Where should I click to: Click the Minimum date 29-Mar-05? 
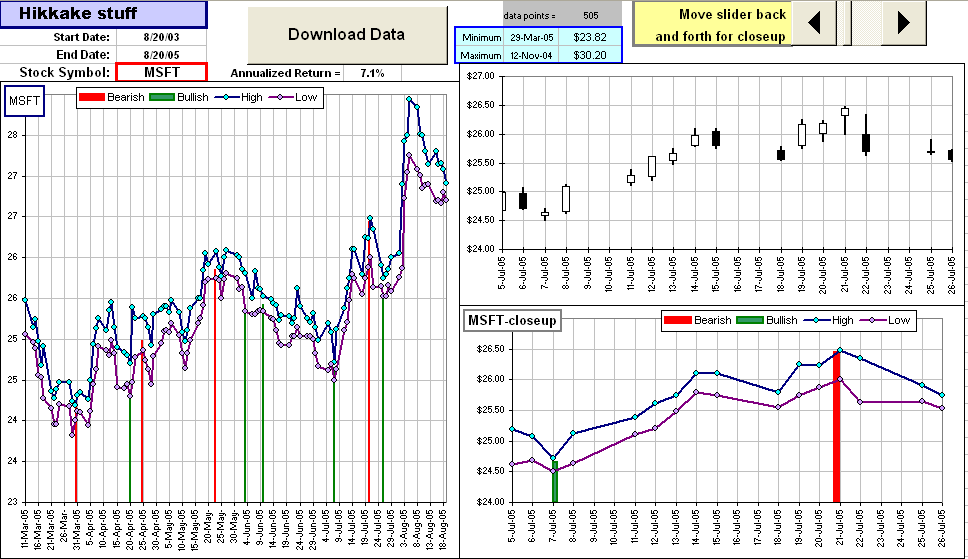(532, 38)
